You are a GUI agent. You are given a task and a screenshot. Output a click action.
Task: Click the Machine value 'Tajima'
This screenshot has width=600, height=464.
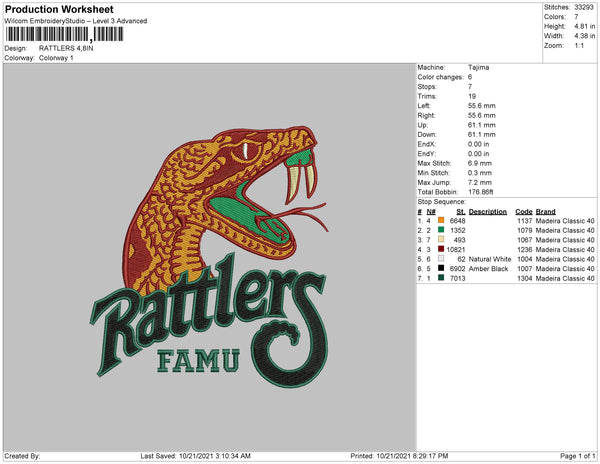pos(478,67)
